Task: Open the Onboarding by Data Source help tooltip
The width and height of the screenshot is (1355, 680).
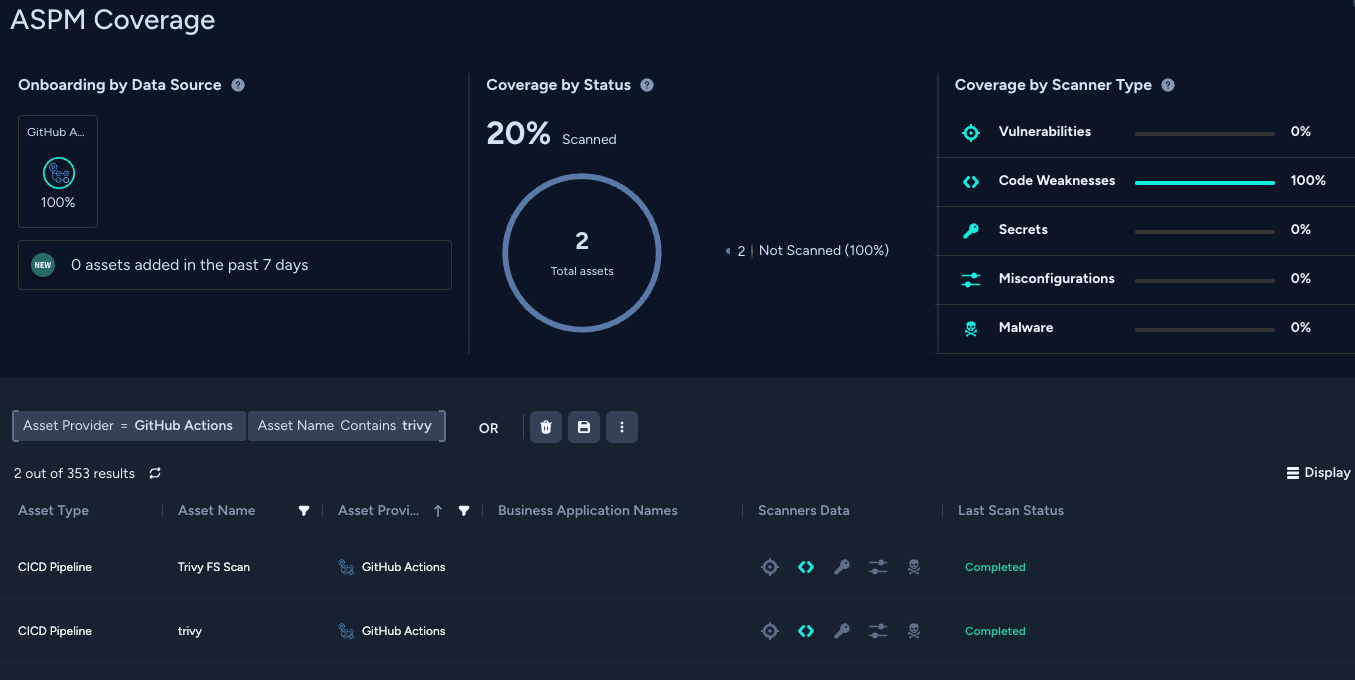Action: pyautogui.click(x=237, y=85)
